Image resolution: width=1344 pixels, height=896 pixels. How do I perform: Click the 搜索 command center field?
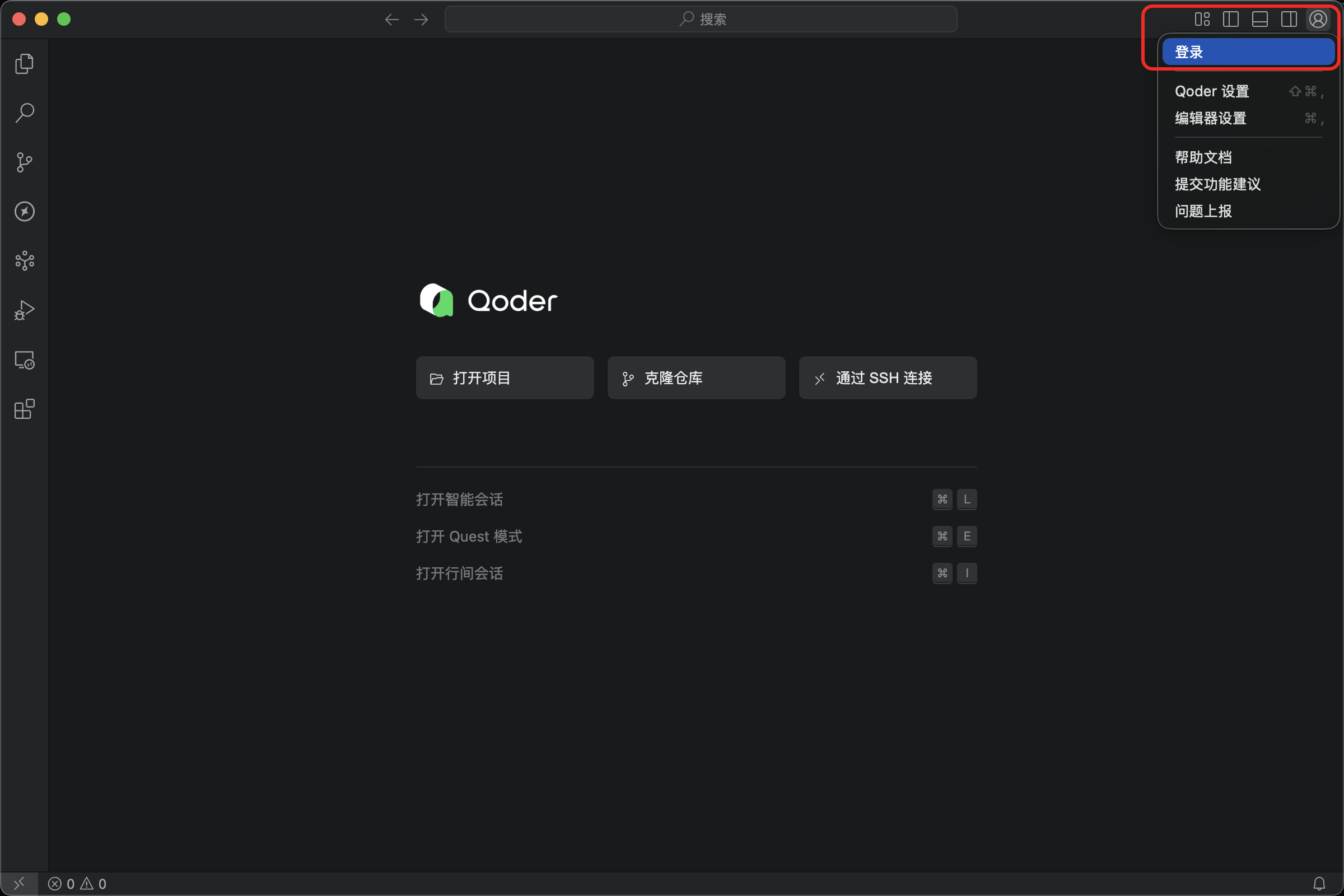(701, 20)
